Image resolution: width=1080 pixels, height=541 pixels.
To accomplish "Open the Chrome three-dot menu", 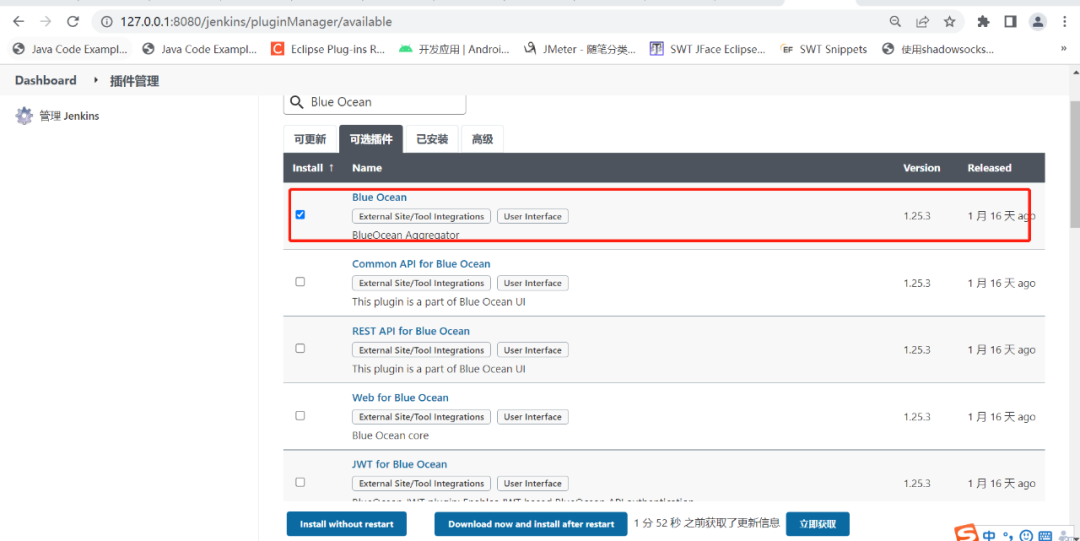I will coord(1065,22).
